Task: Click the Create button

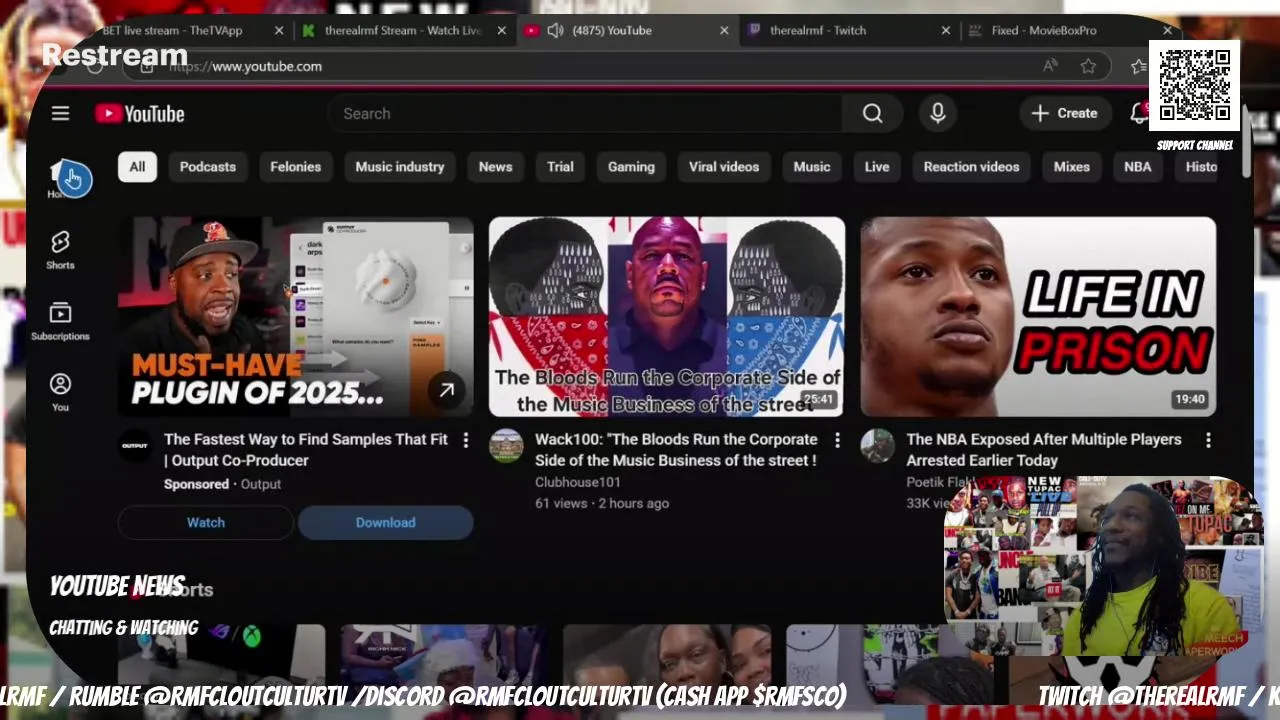Action: [1065, 114]
